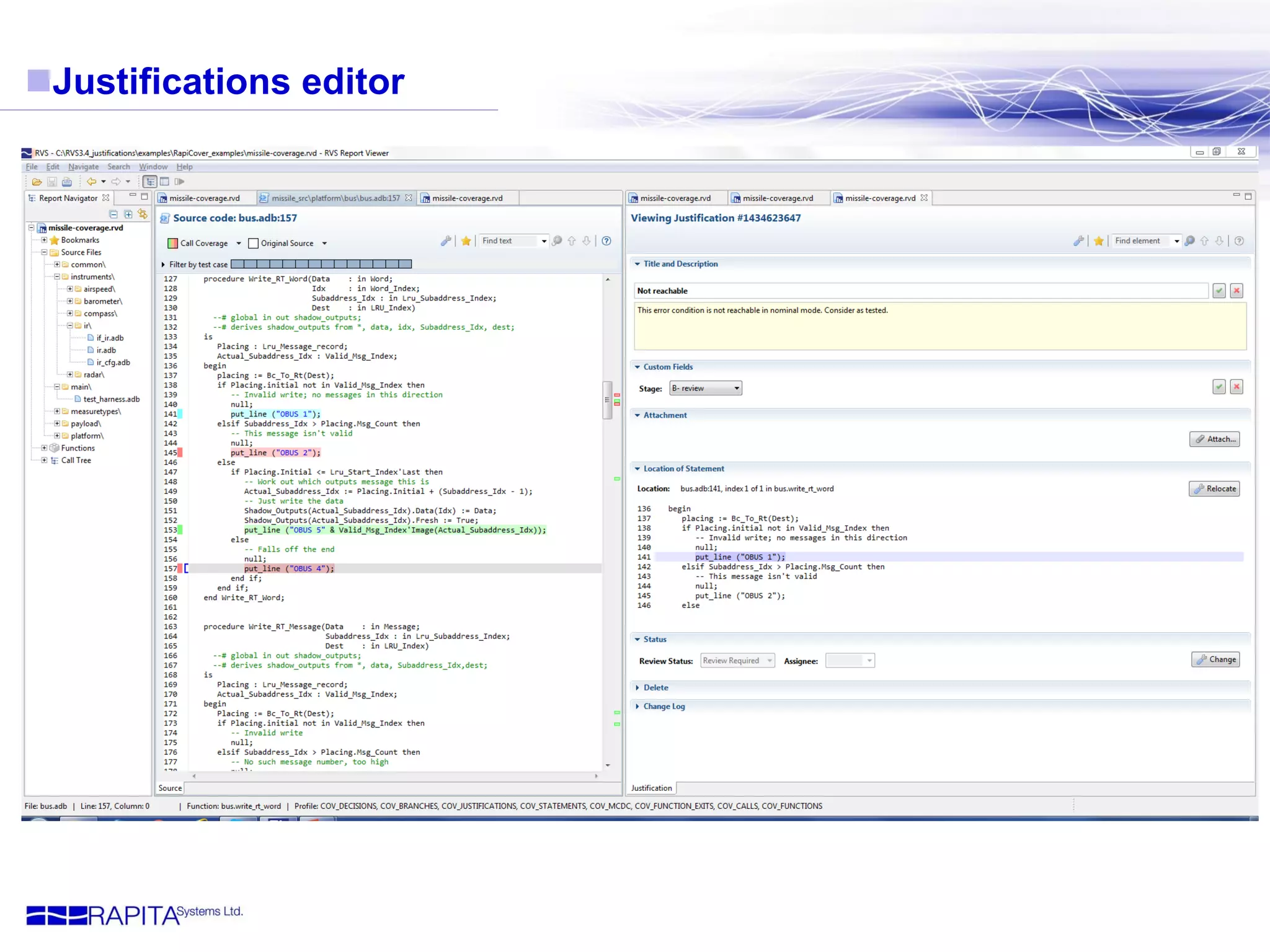Image resolution: width=1270 pixels, height=952 pixels.
Task: Open the Original Source dropdown arrow
Action: point(324,244)
